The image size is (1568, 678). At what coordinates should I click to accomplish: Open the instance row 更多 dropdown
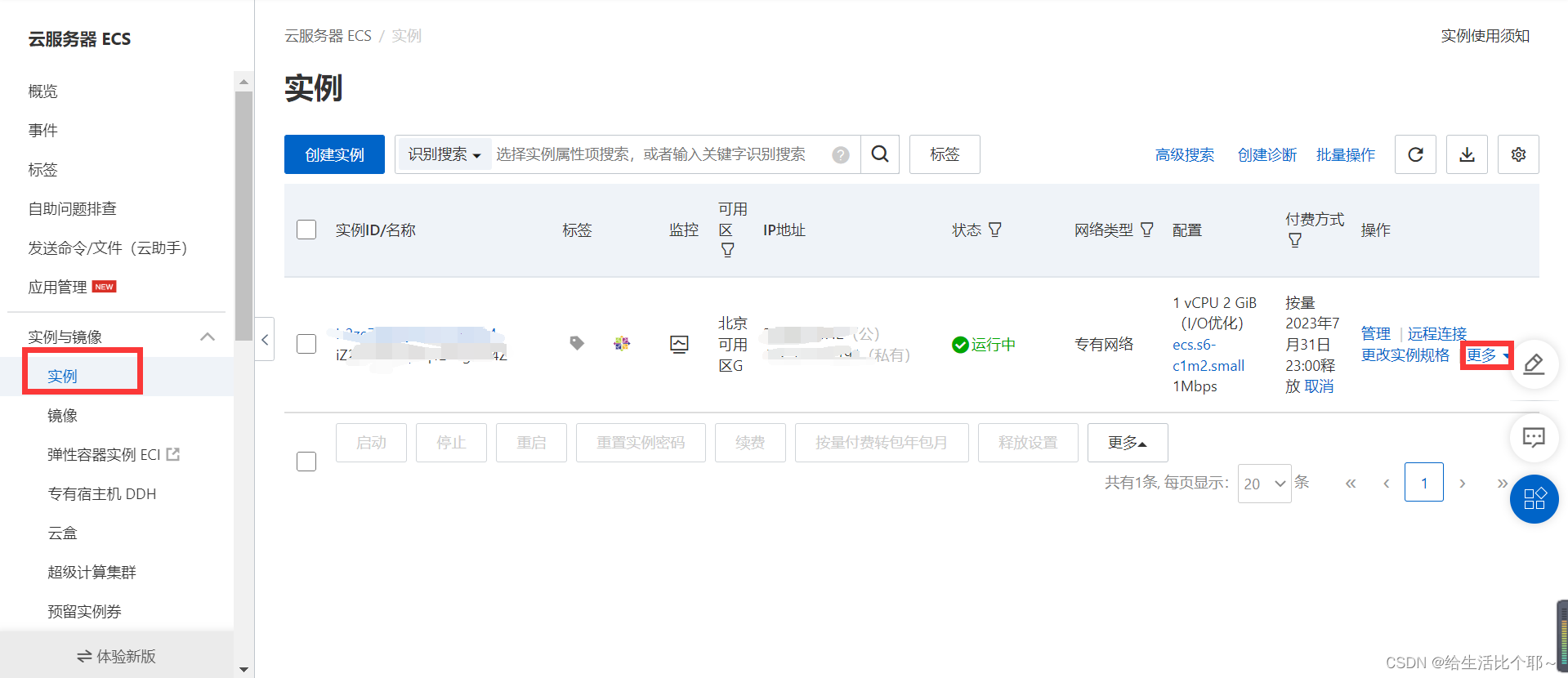click(x=1487, y=355)
